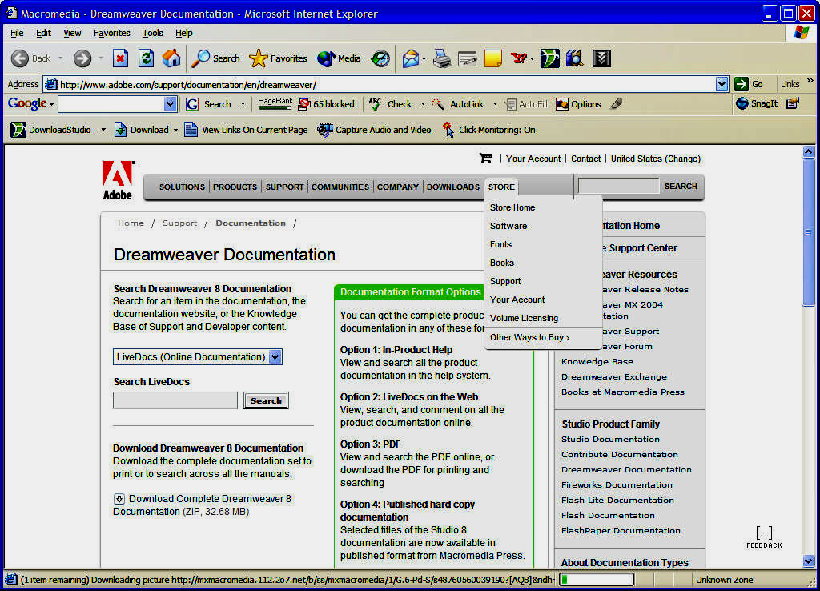Choose Volume Licensing in Store menu

524,318
